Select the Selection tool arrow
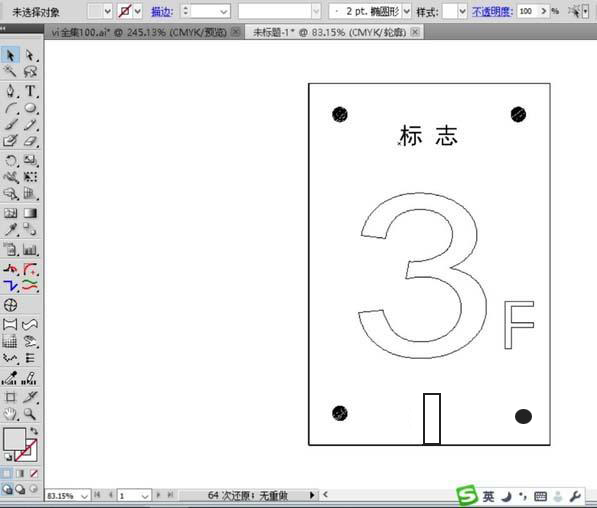Viewport: 597px width, 508px height. [10, 56]
